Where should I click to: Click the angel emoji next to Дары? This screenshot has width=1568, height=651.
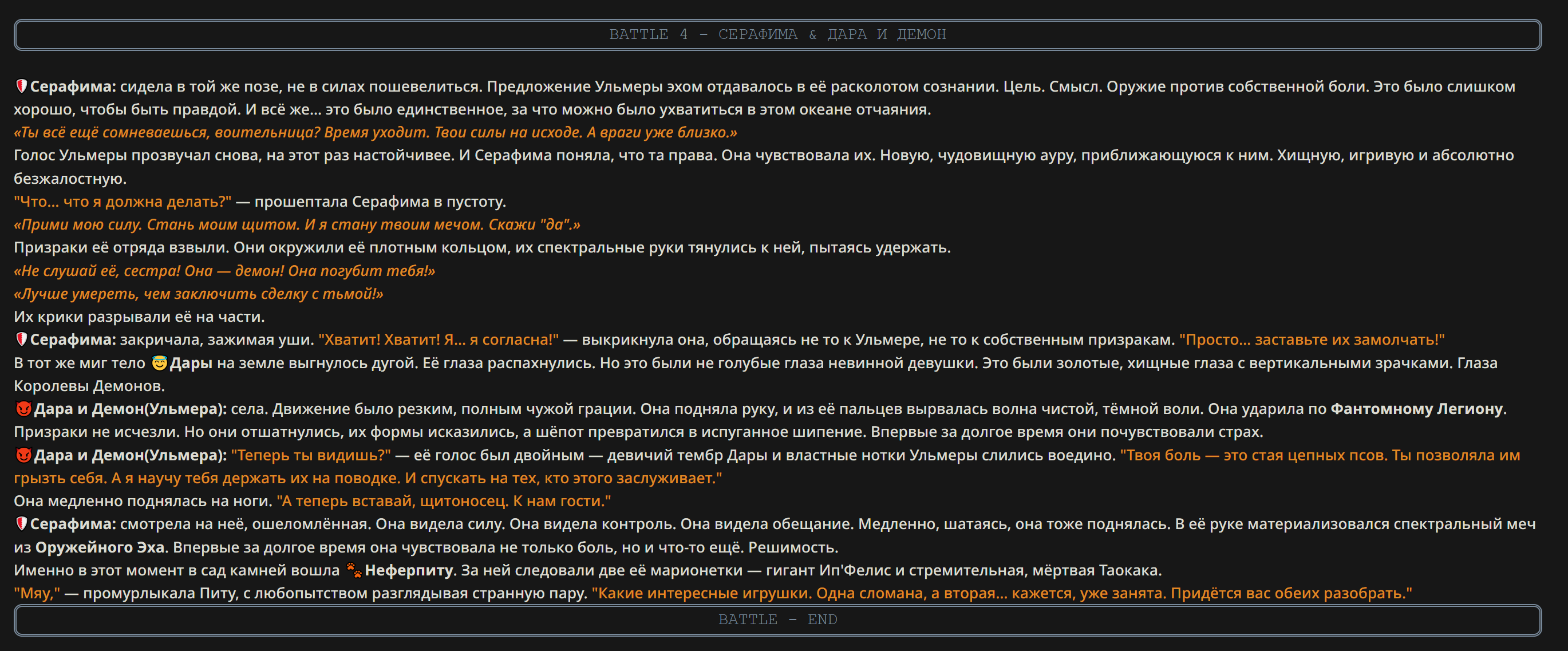[x=160, y=363]
